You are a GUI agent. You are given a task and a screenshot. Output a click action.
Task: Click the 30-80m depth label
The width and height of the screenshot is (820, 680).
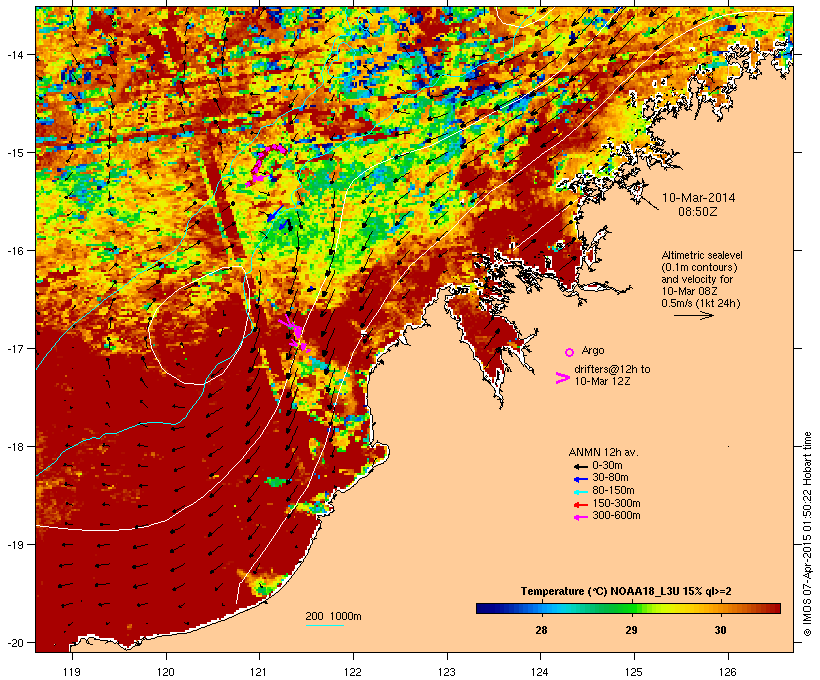click(x=610, y=478)
